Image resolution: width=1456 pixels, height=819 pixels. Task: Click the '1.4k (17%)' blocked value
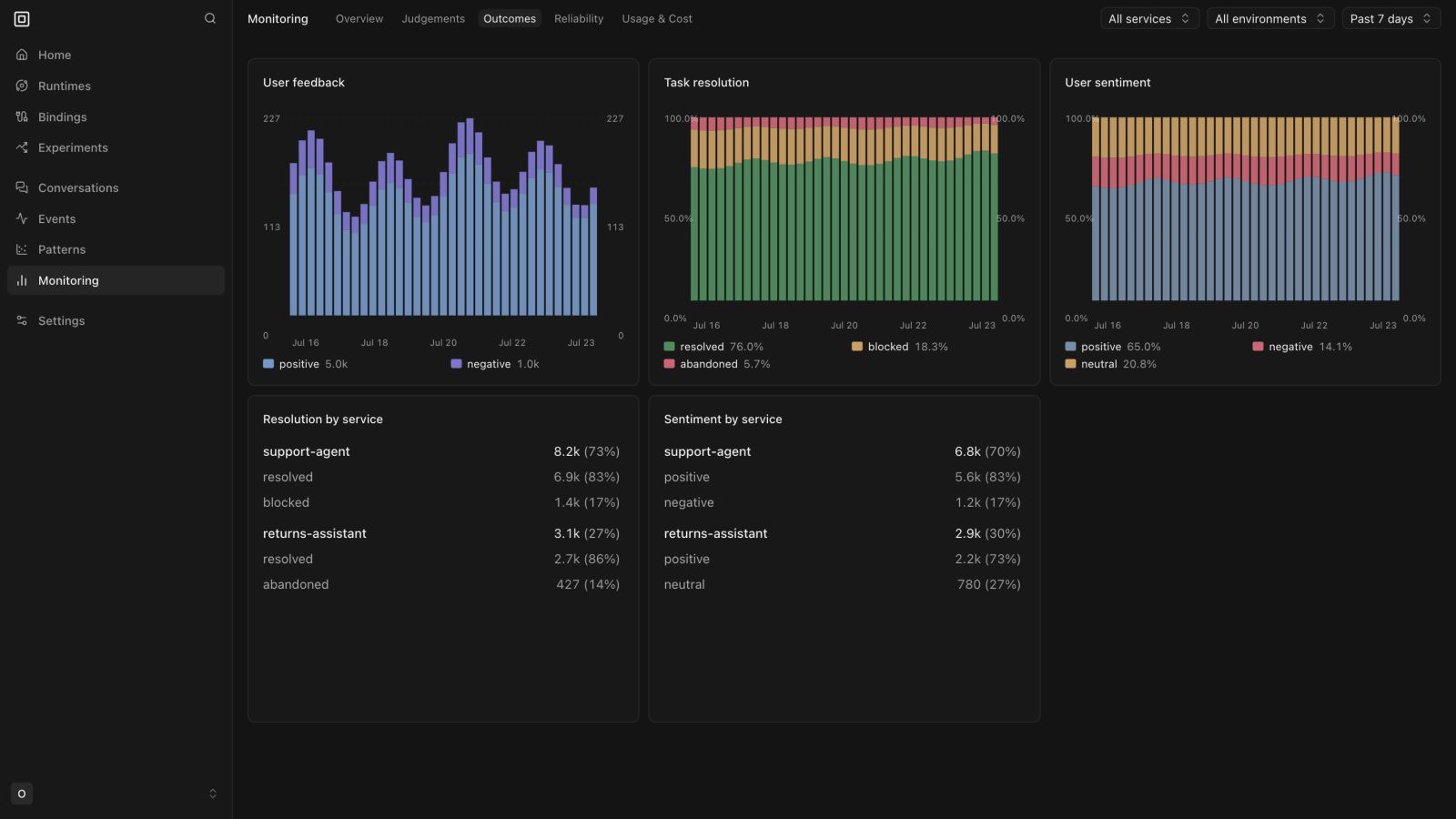[587, 502]
